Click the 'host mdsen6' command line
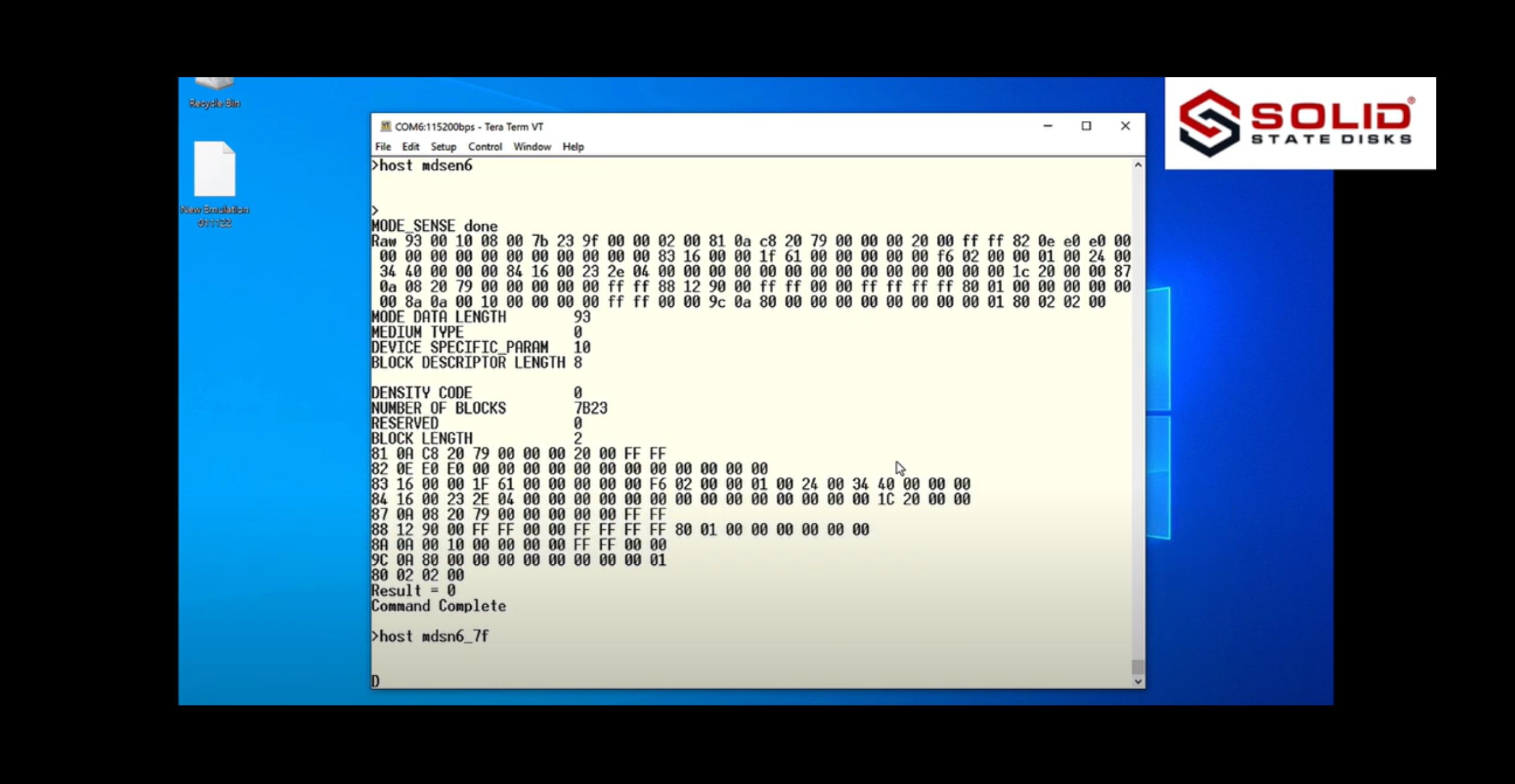Image resolution: width=1515 pixels, height=784 pixels. coord(422,166)
